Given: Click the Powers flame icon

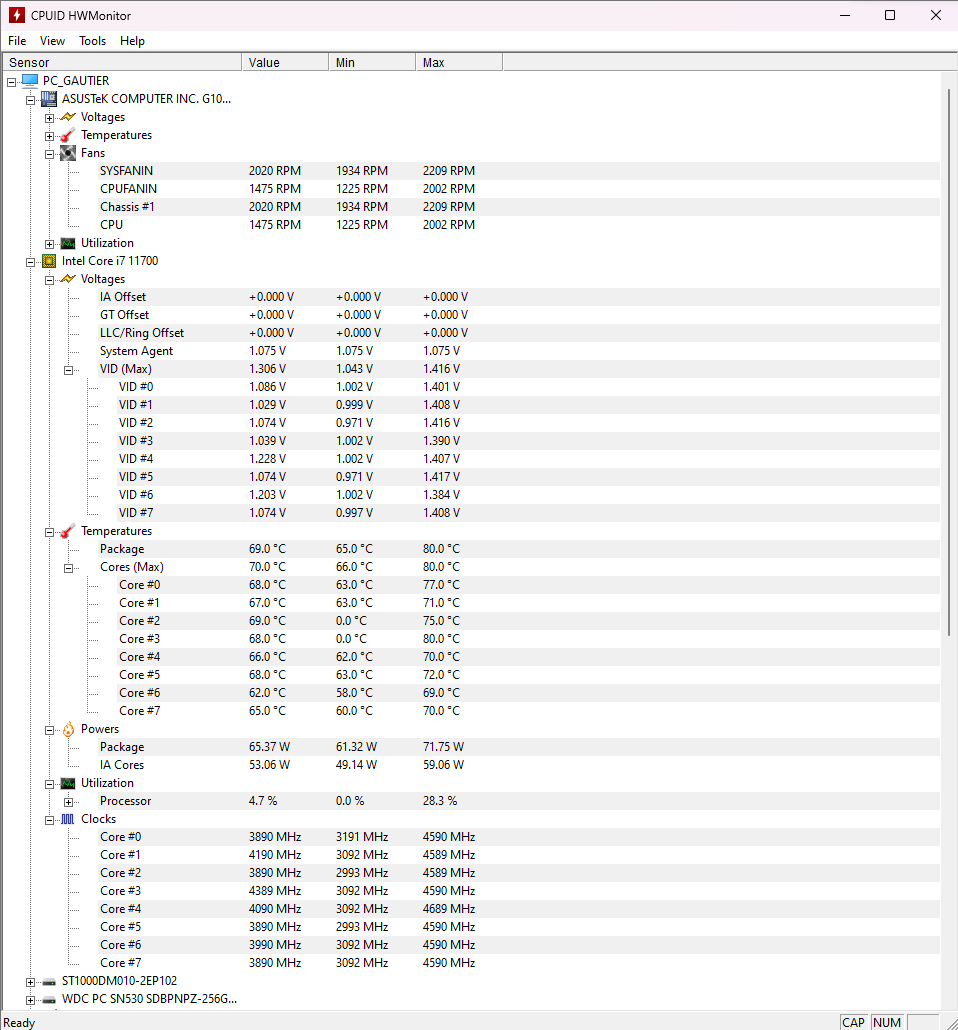Looking at the screenshot, I should tap(68, 729).
